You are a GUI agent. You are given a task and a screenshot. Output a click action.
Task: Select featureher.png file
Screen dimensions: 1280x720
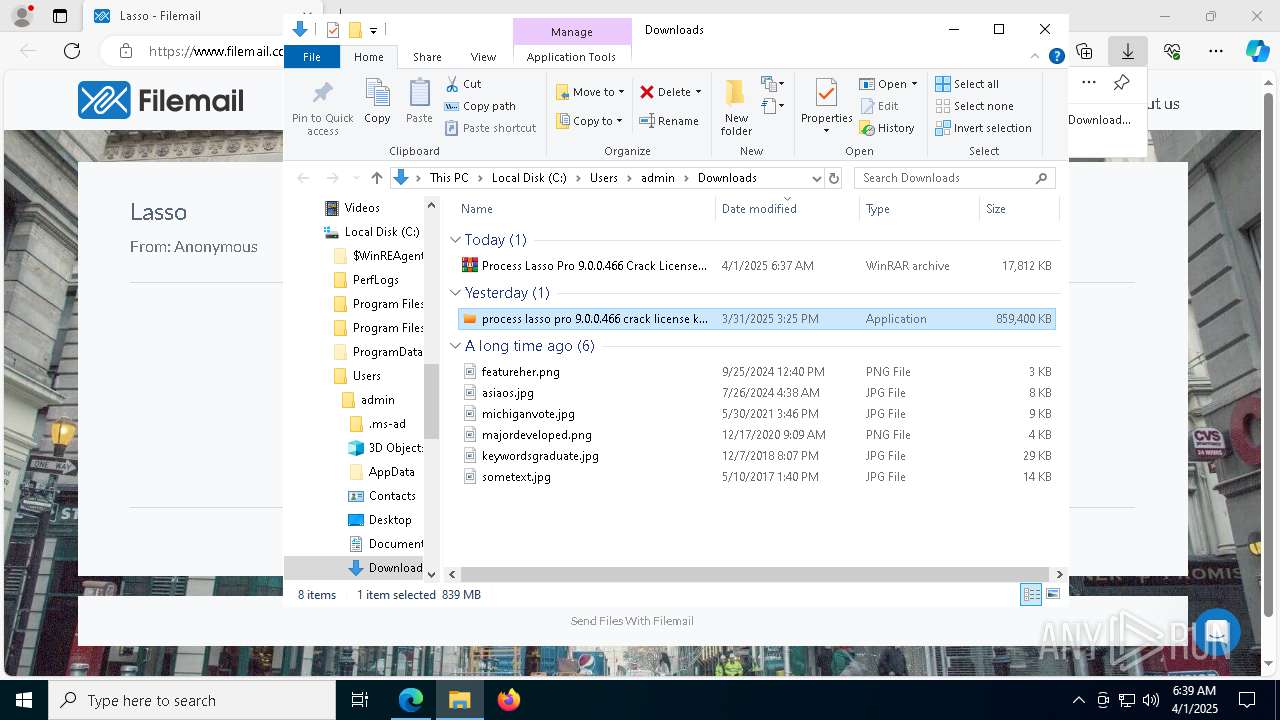point(756,372)
